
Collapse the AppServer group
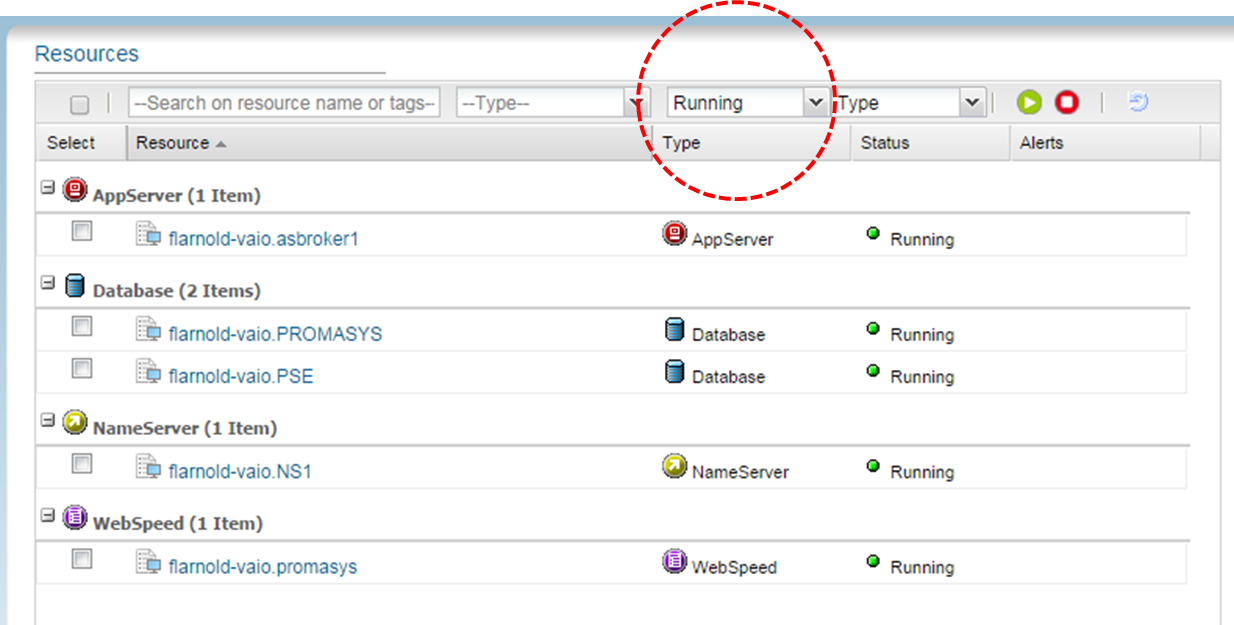(x=47, y=188)
